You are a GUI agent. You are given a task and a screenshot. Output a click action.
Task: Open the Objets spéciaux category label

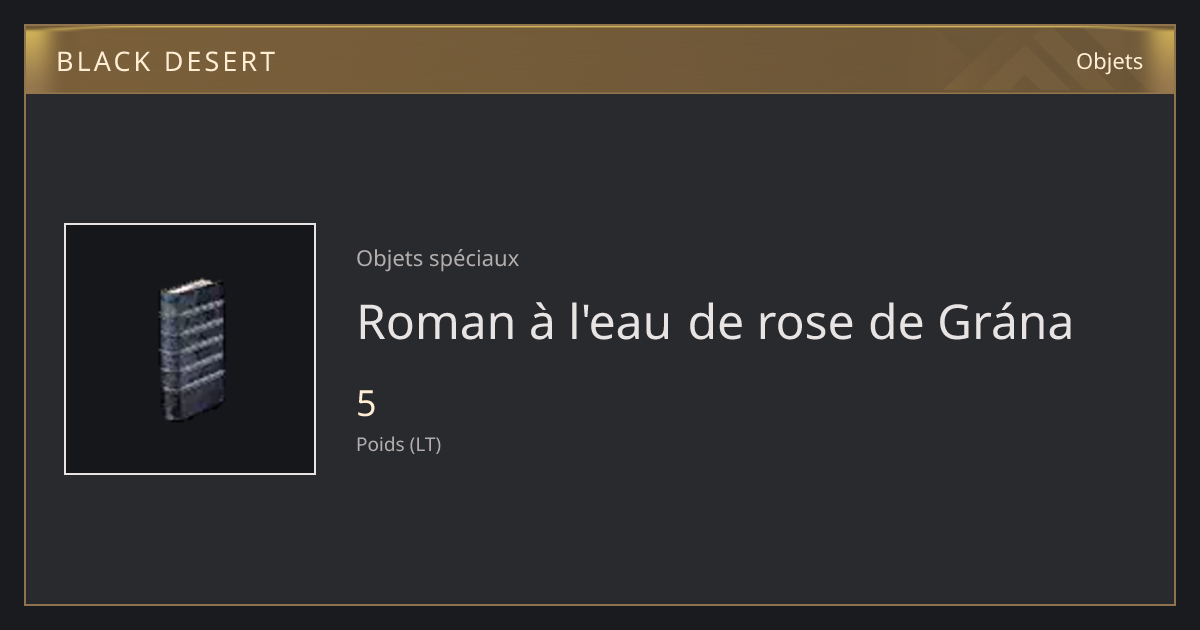(437, 258)
